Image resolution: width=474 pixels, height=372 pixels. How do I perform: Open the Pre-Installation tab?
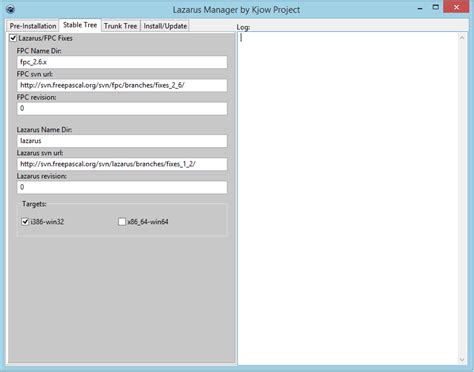tap(33, 26)
